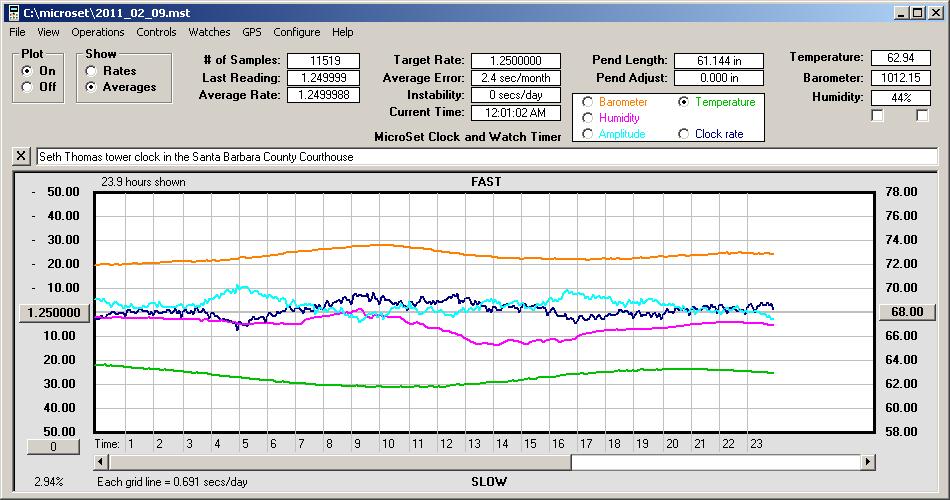
Task: Click the FAST label above chart
Action: 486,182
